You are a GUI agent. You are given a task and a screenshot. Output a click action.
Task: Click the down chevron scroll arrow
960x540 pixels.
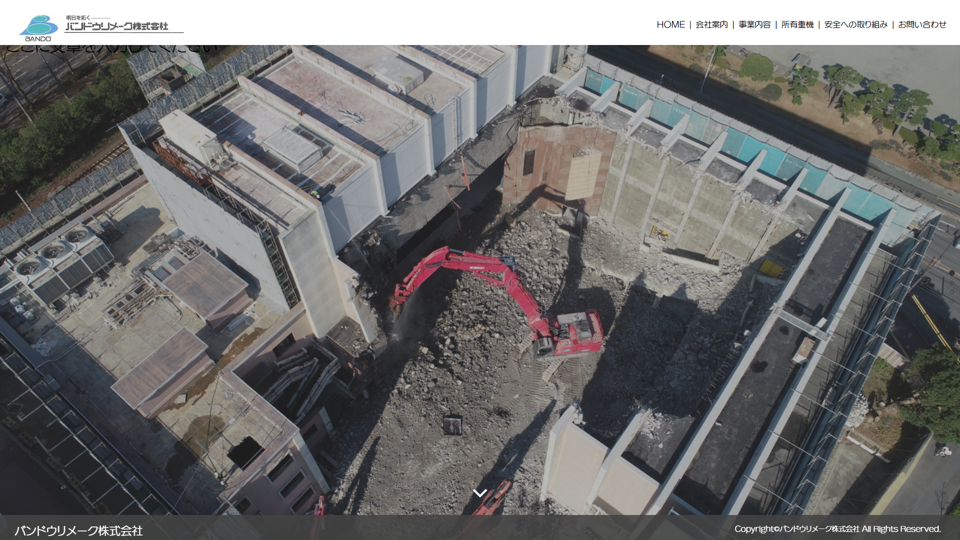pyautogui.click(x=480, y=493)
